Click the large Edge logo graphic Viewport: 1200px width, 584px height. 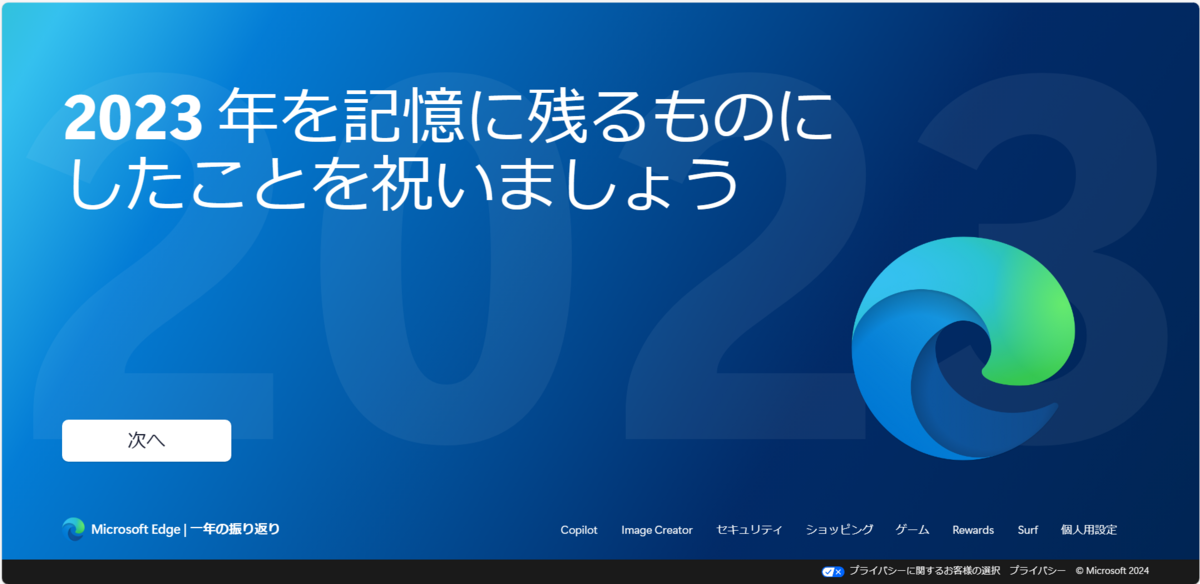tap(964, 350)
